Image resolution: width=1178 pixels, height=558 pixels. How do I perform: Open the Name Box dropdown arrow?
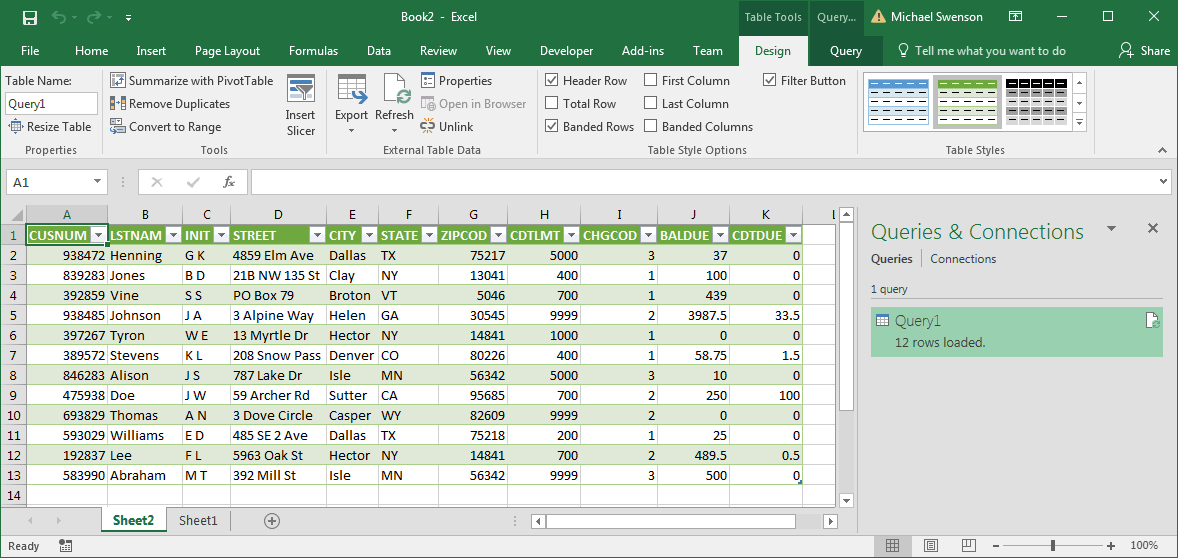pyautogui.click(x=98, y=182)
